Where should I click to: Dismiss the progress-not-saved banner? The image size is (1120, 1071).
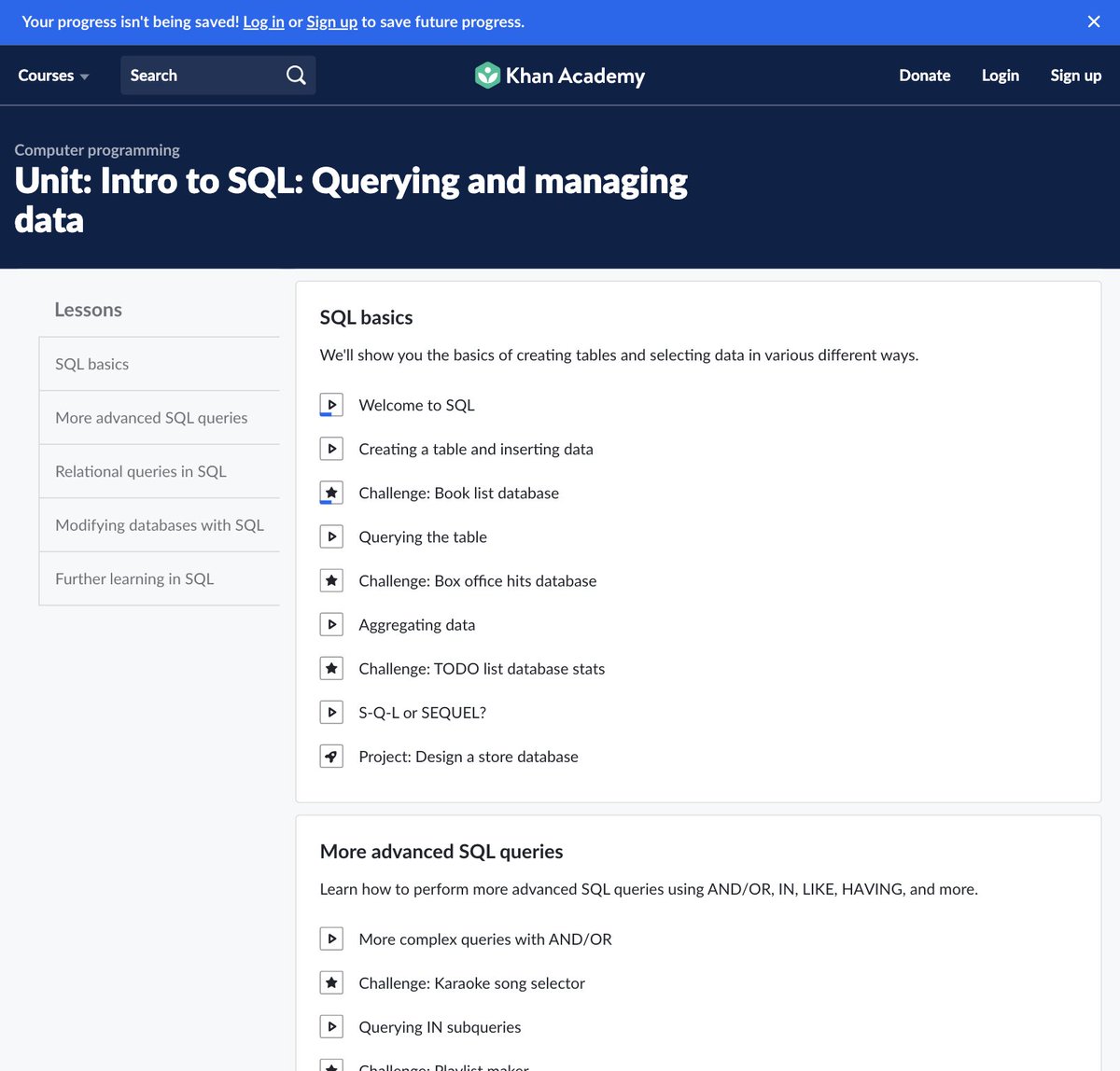tap(1094, 21)
